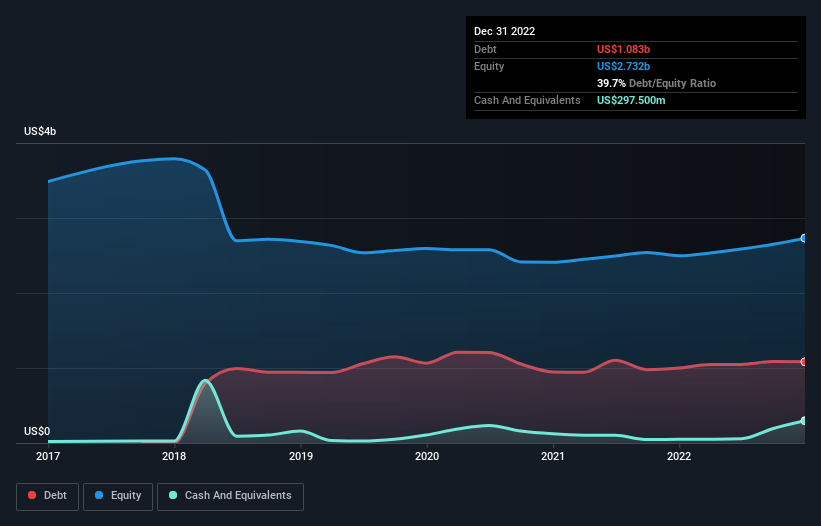Toggle the Equity legend button
Viewport: 821px width, 526px height.
118,496
